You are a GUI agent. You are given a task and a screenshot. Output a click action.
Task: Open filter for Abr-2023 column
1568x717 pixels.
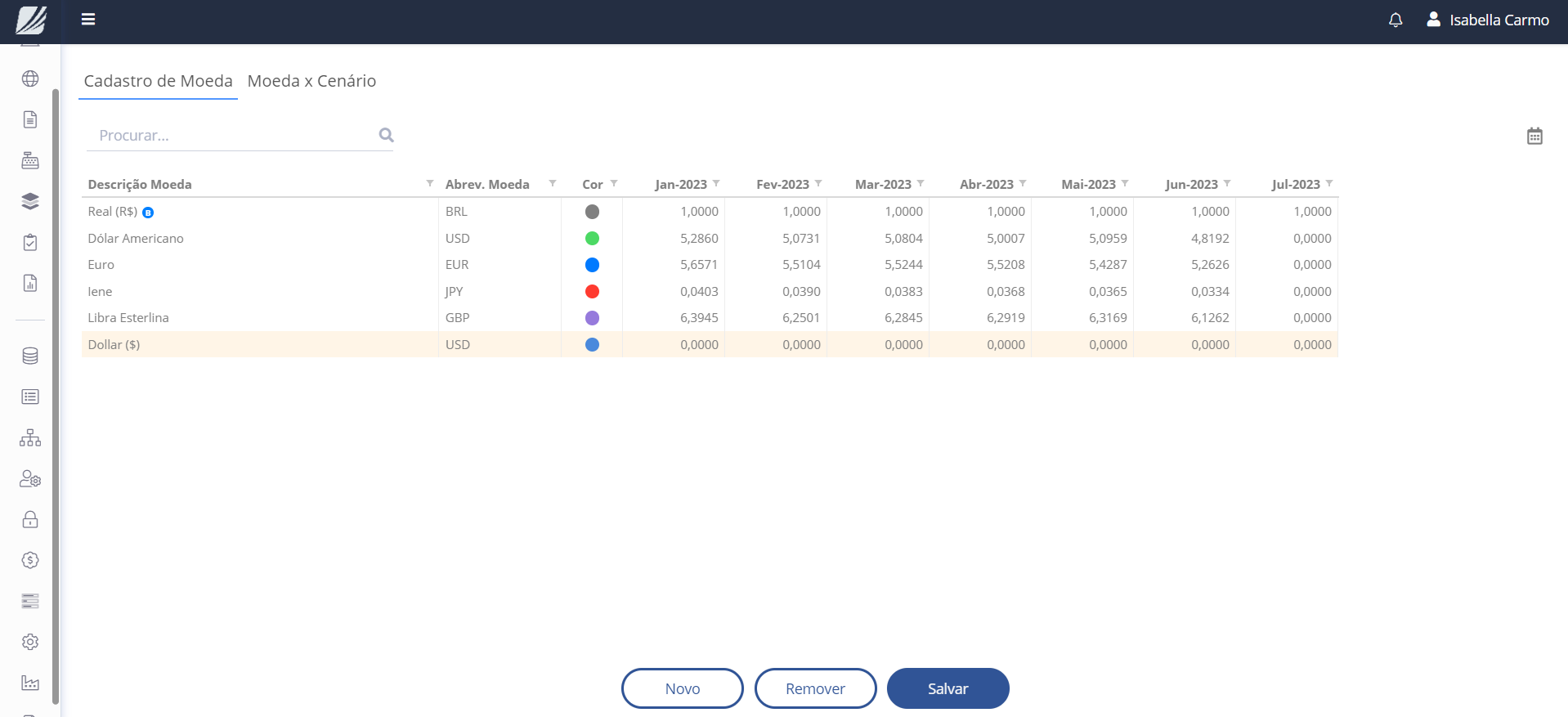tap(1022, 183)
